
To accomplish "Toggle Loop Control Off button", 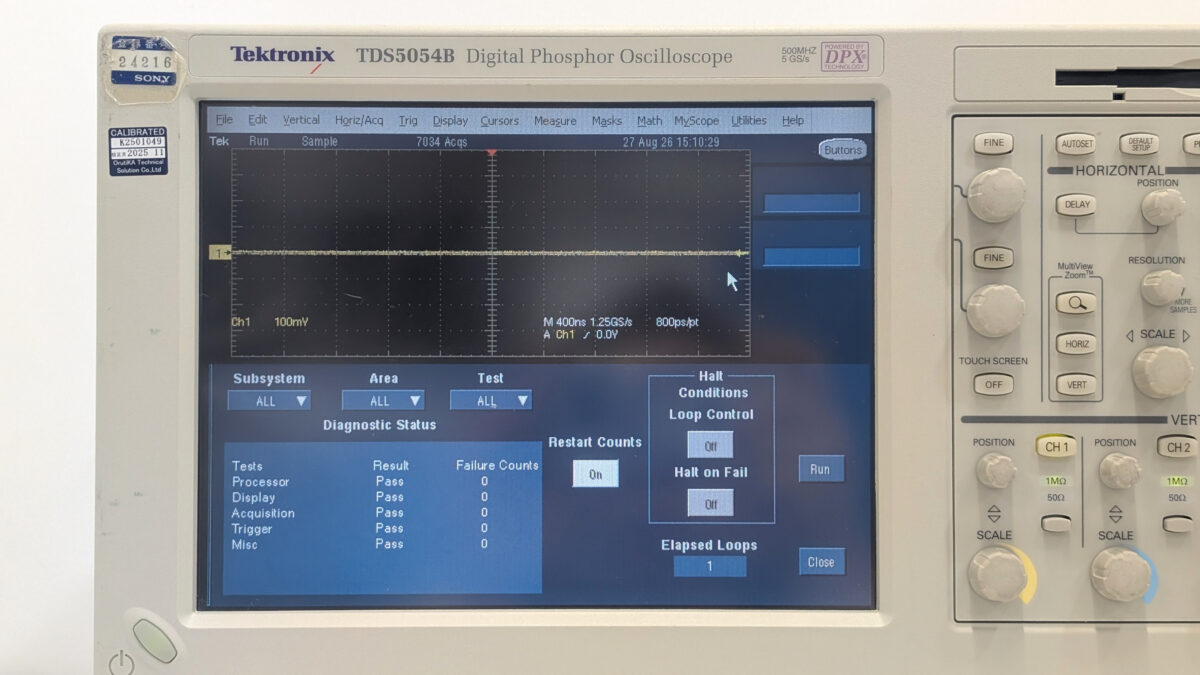I will 710,445.
